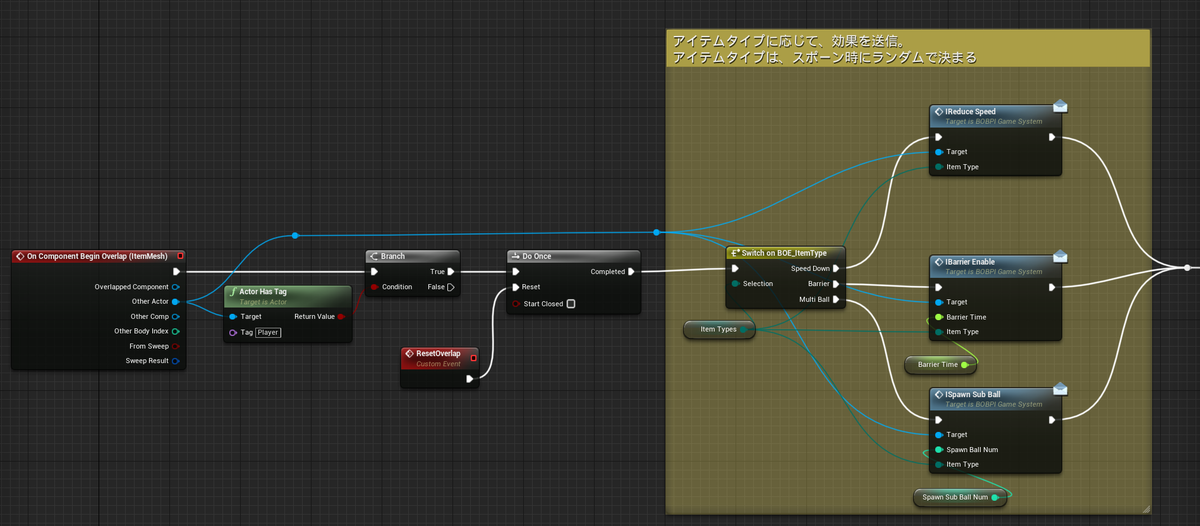Click the envelope message icon on ISpawn Sub Ball

coord(1060,389)
